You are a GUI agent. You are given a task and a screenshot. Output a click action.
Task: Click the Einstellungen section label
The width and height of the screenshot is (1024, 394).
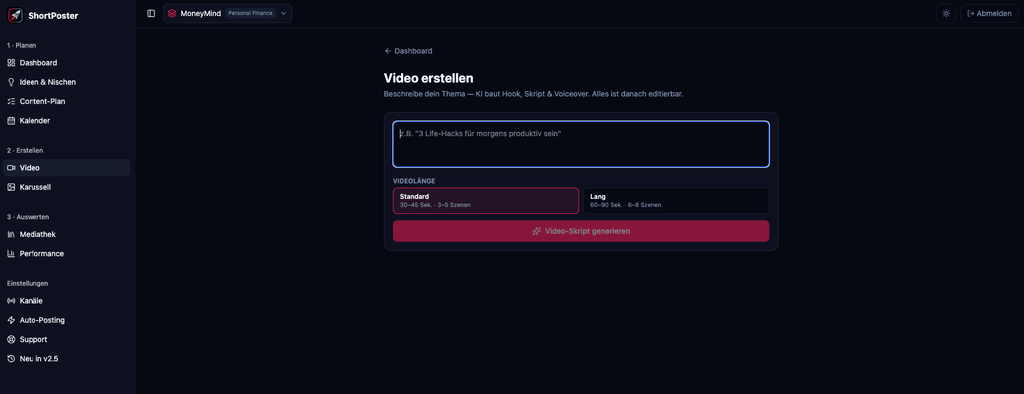click(27, 283)
